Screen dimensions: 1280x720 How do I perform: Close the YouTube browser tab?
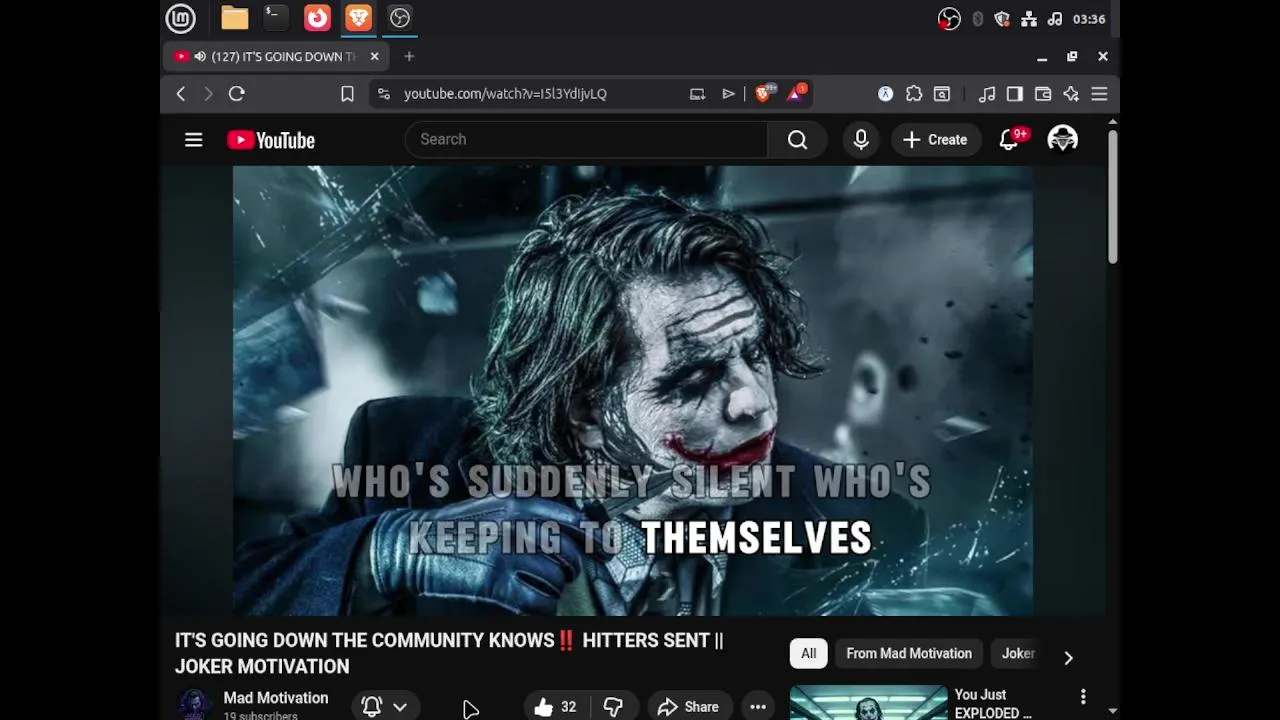(375, 57)
